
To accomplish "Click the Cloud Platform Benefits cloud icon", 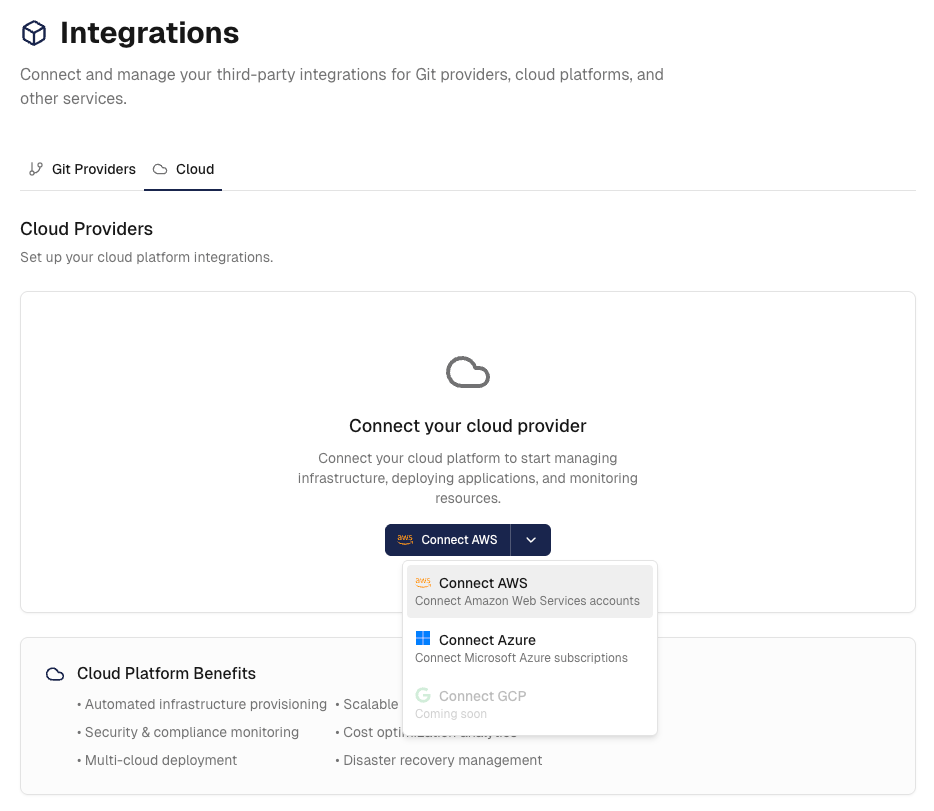I will coord(55,674).
